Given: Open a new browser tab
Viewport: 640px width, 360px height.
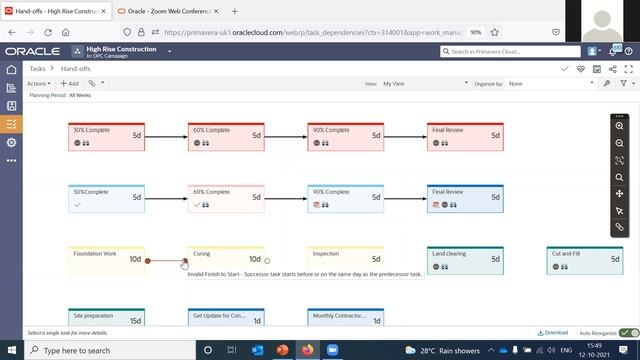Looking at the screenshot, I should click(235, 11).
